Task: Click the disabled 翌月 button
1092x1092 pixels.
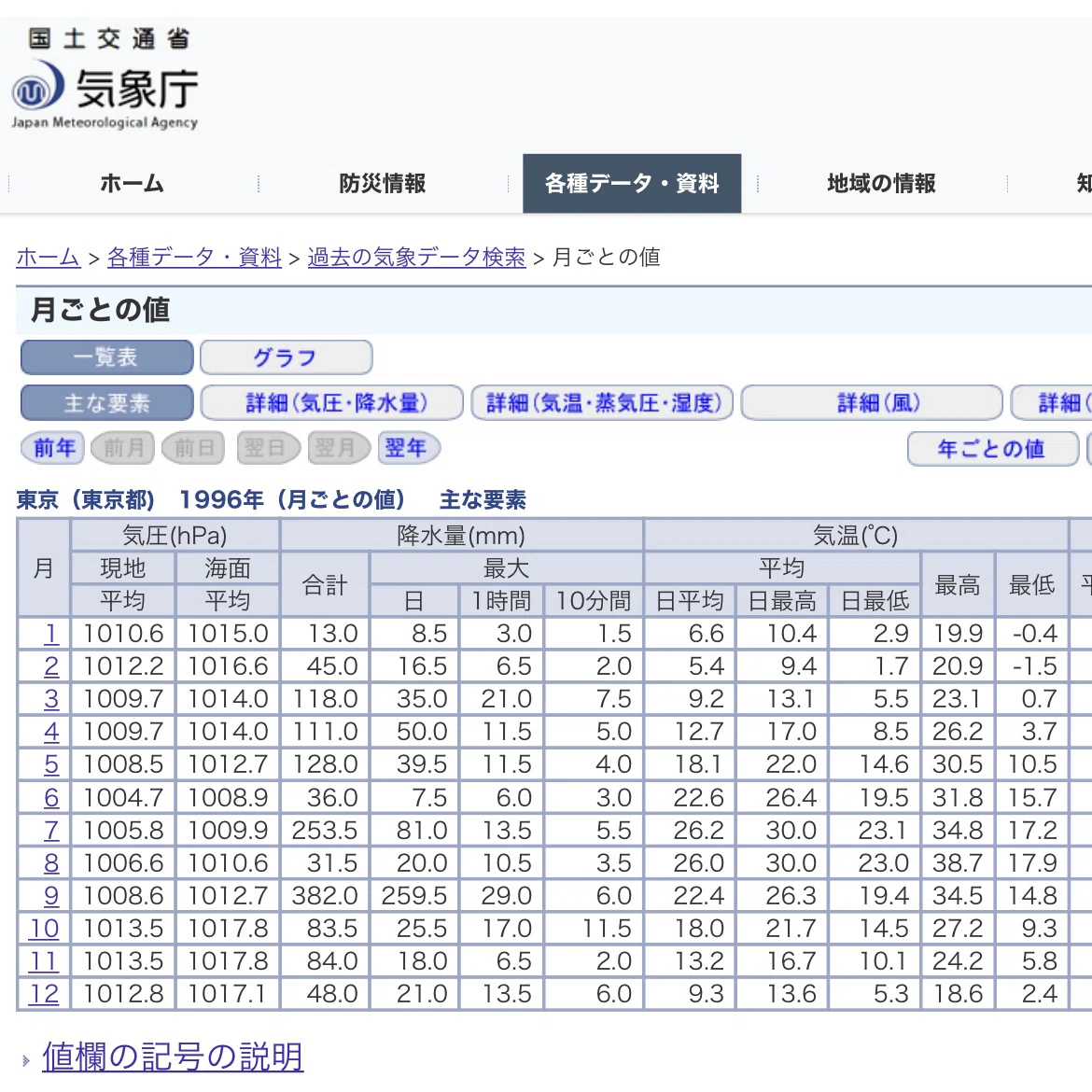Action: pyautogui.click(x=339, y=448)
